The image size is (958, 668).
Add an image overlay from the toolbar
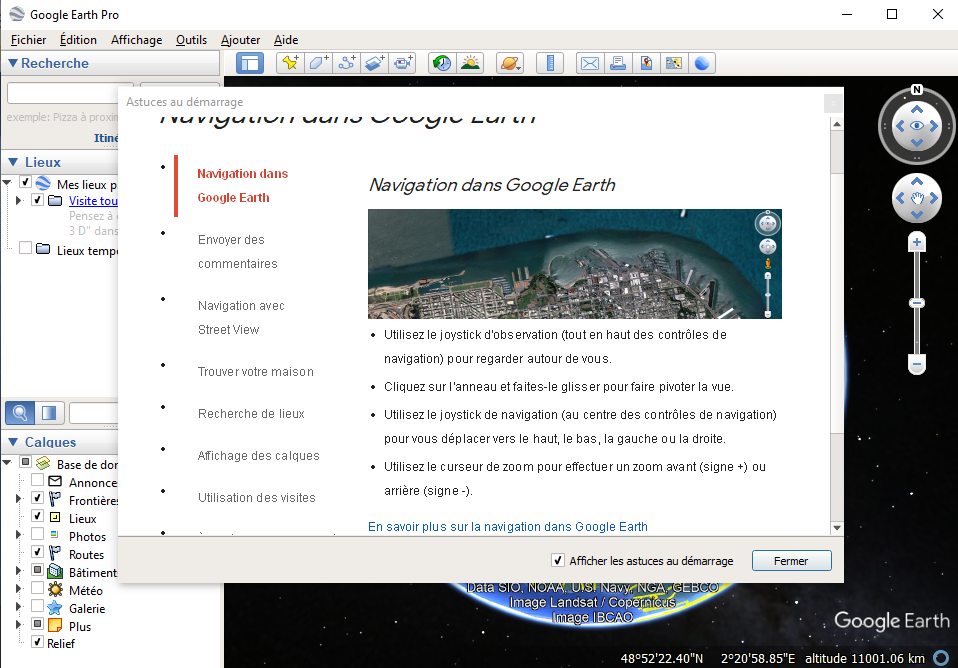pyautogui.click(x=375, y=63)
